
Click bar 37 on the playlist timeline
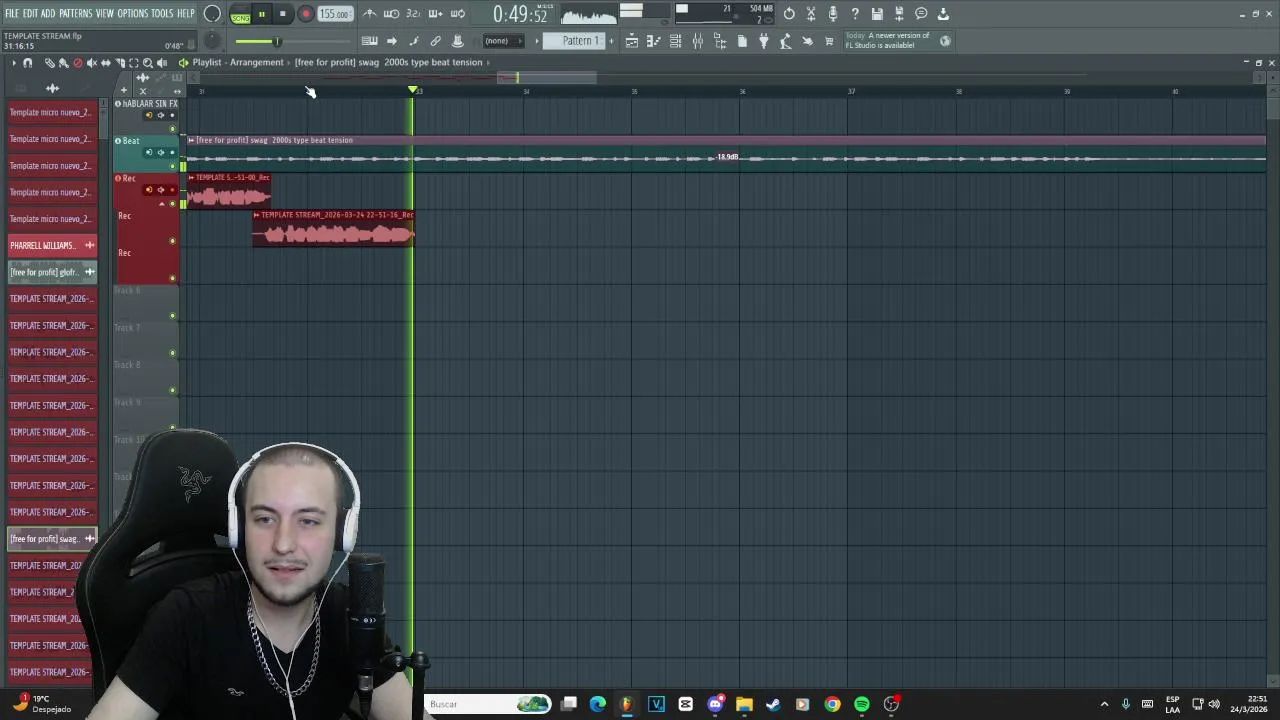pyautogui.click(x=851, y=92)
